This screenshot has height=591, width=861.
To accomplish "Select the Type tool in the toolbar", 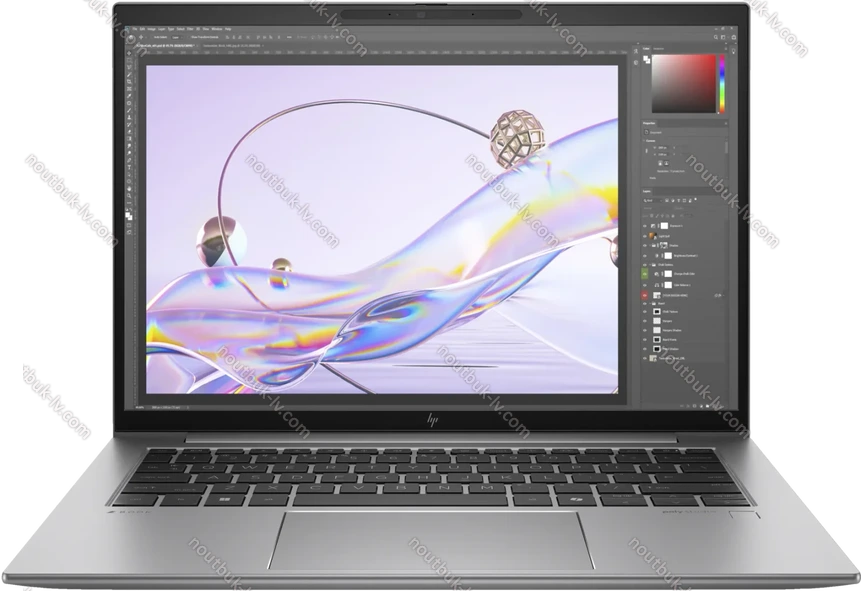I will [131, 166].
